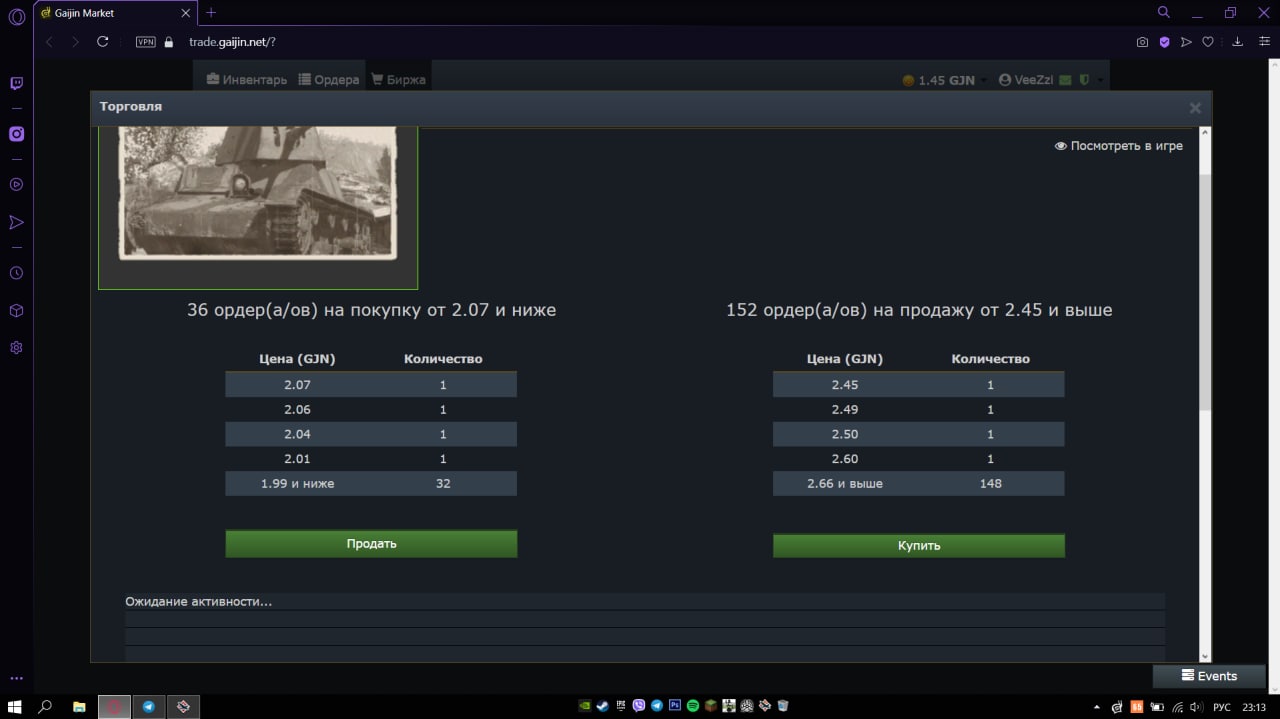Select sell order price 2.60

tap(918, 459)
